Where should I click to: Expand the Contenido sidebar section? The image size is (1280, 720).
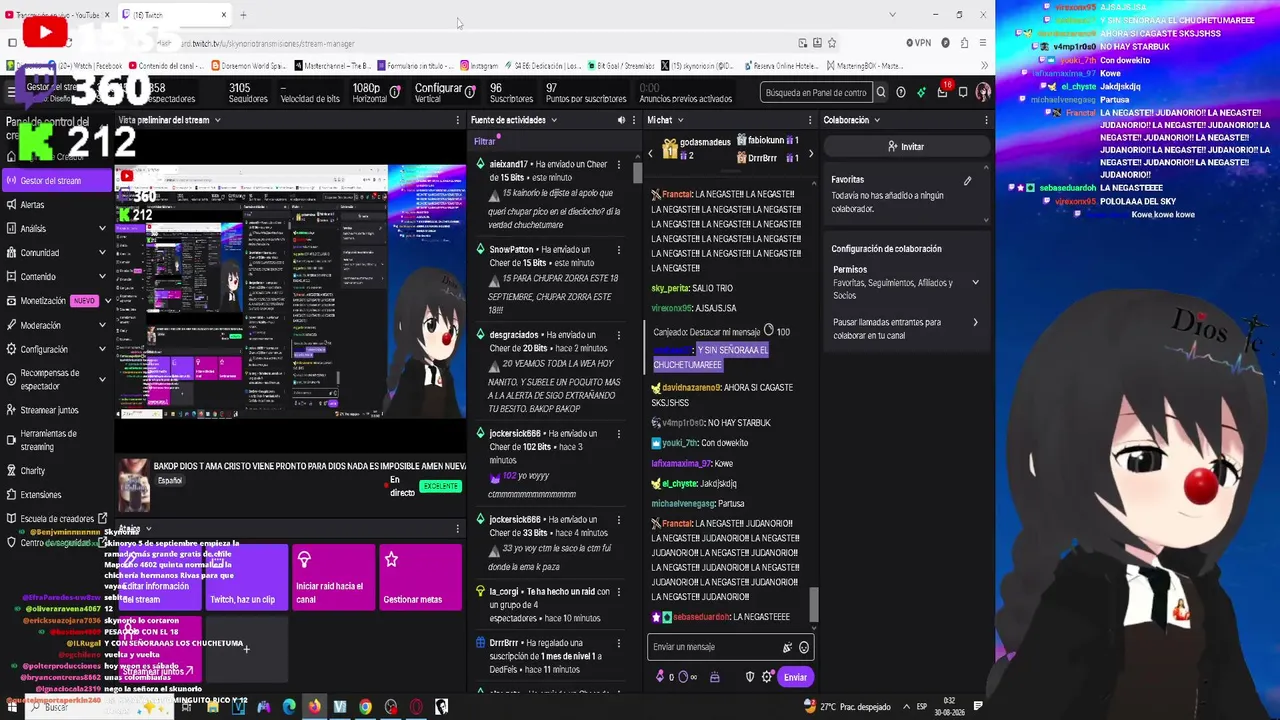[102, 277]
